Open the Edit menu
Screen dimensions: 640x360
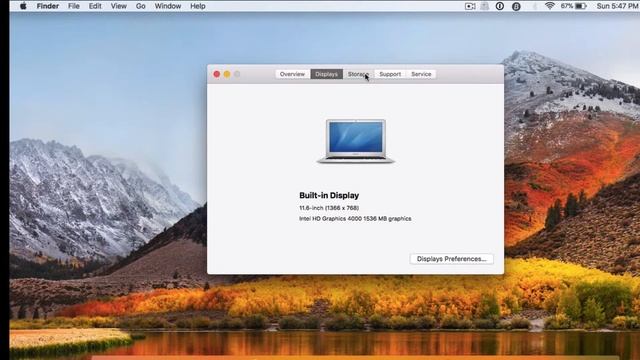[x=95, y=6]
